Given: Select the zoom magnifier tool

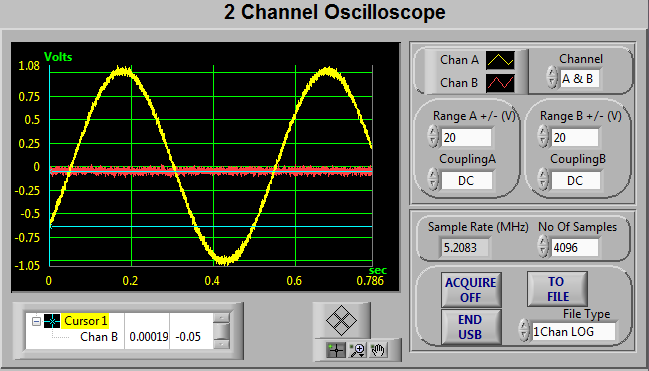Looking at the screenshot, I should (x=357, y=350).
